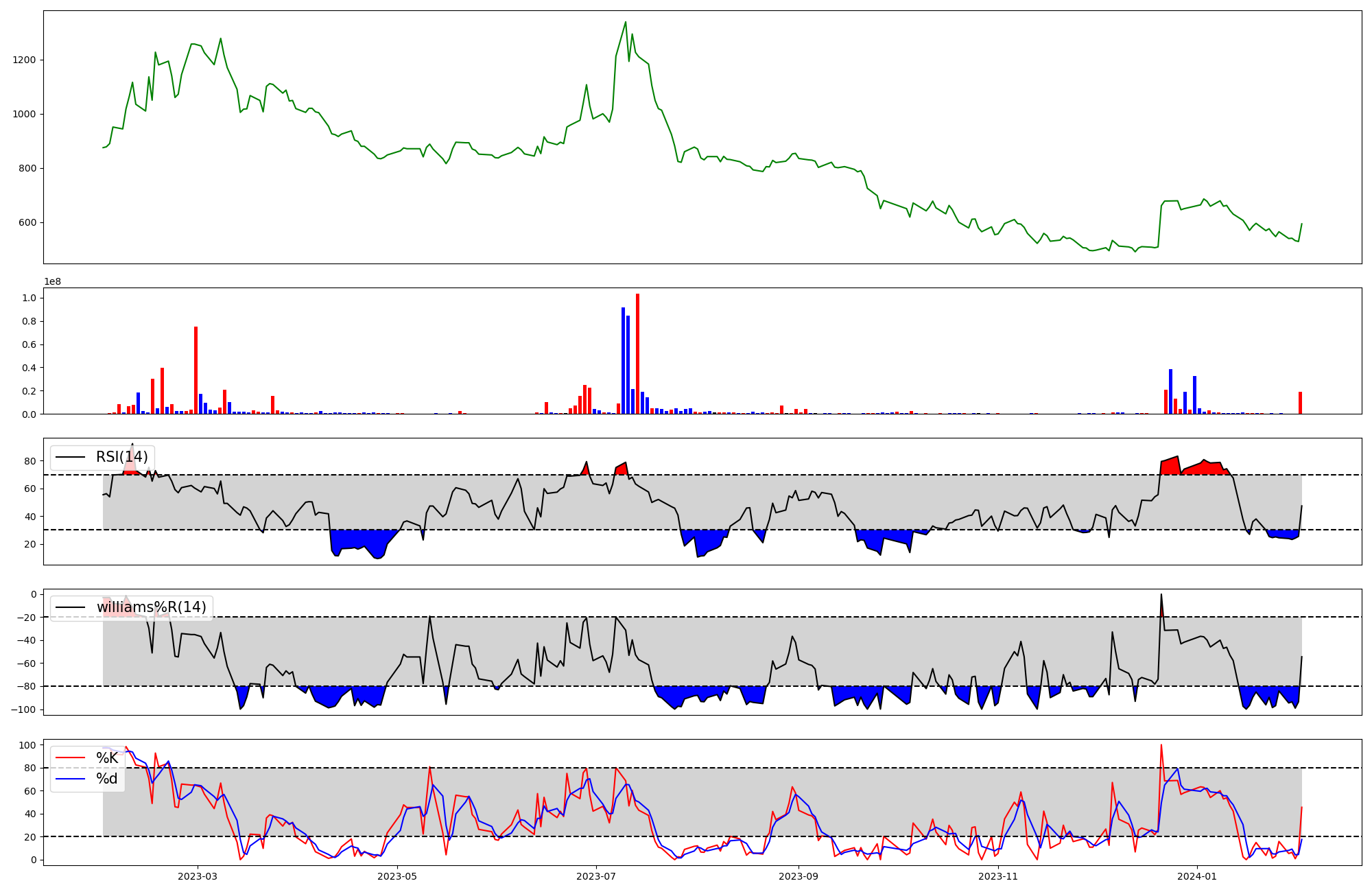1372x892 pixels.
Task: Click the 2023-03 date axis label
Action: [197, 876]
